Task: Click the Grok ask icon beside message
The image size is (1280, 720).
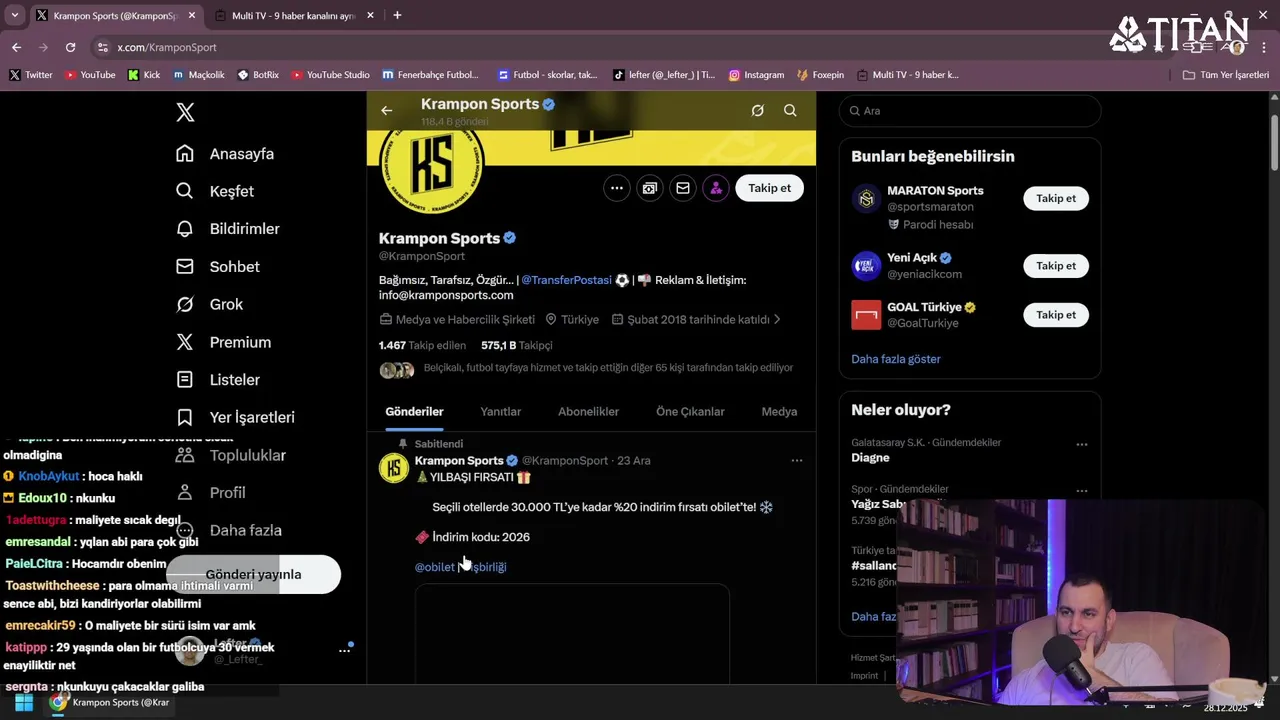Action: pyautogui.click(x=650, y=188)
